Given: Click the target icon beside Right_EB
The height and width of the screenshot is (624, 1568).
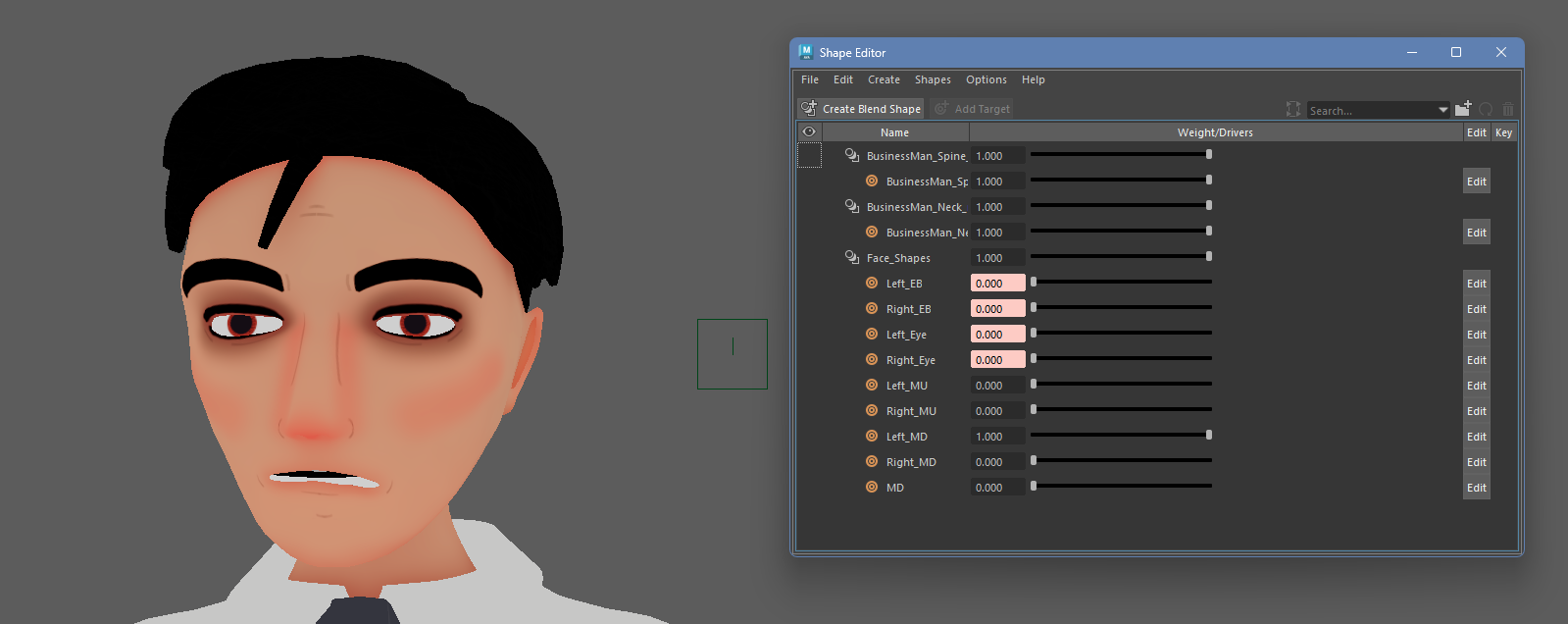Looking at the screenshot, I should (x=872, y=308).
